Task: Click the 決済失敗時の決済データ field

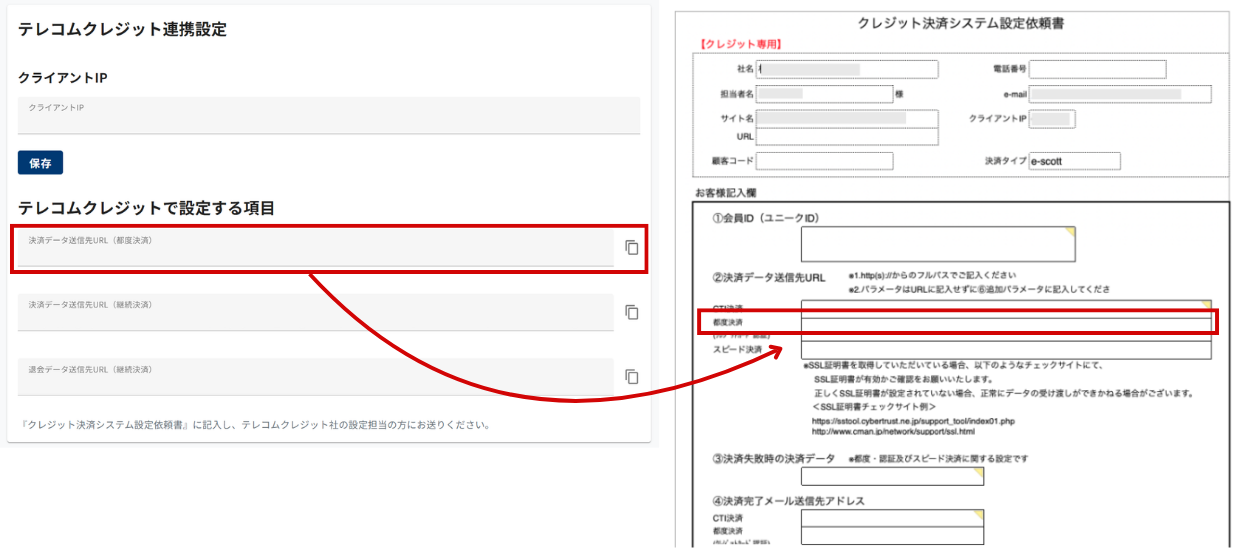Action: pyautogui.click(x=891, y=476)
